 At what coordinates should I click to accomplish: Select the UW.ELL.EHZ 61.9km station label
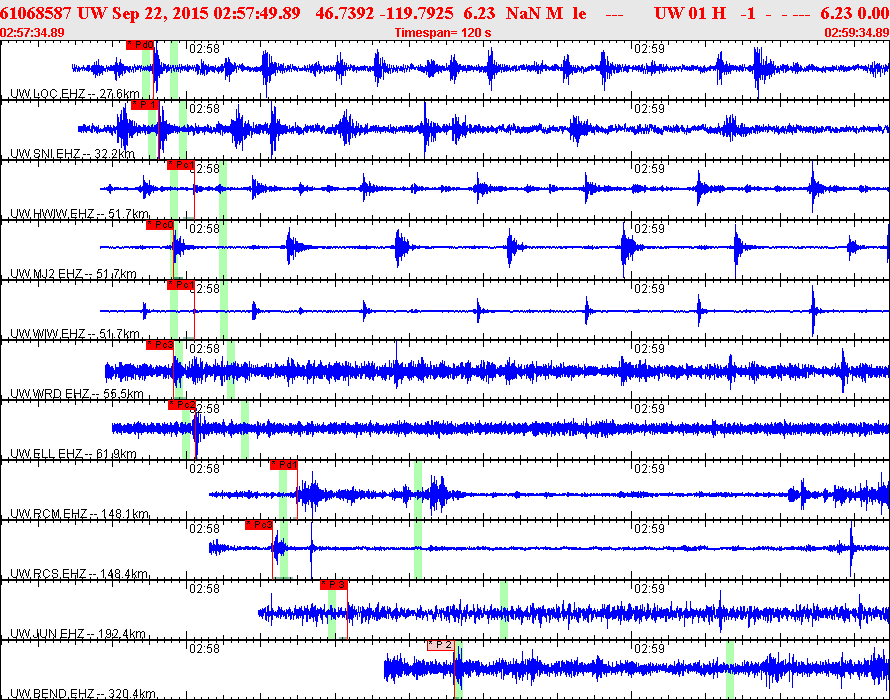point(73,454)
